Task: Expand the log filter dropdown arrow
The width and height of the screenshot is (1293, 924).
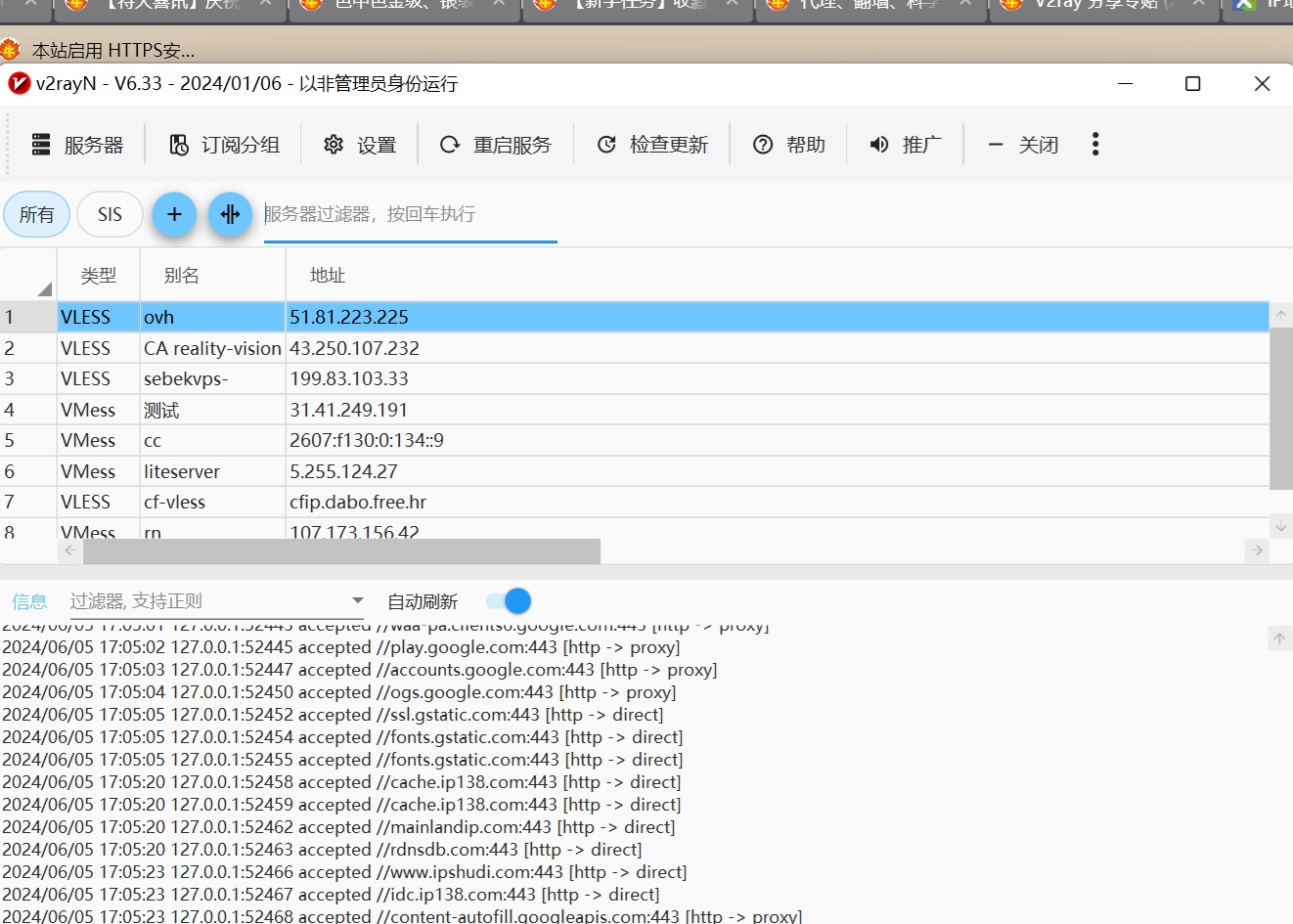Action: click(358, 600)
